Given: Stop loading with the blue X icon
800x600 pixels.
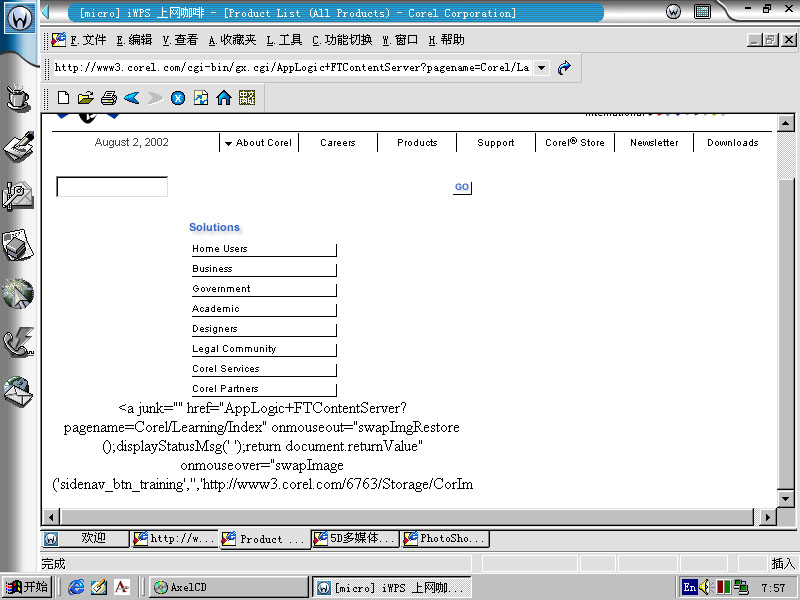Looking at the screenshot, I should coord(178,97).
